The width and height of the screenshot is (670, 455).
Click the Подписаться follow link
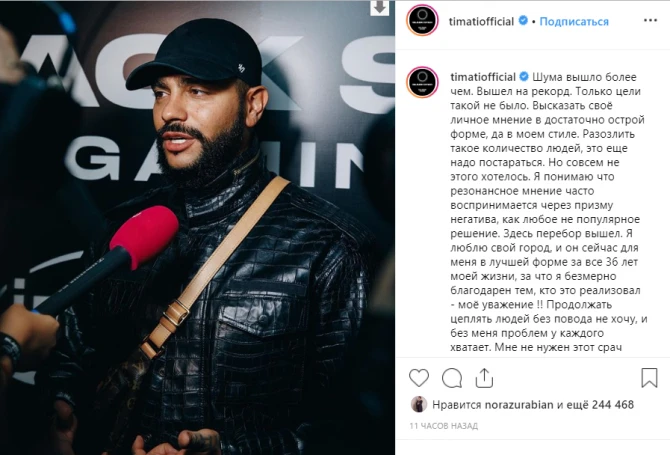pos(574,21)
